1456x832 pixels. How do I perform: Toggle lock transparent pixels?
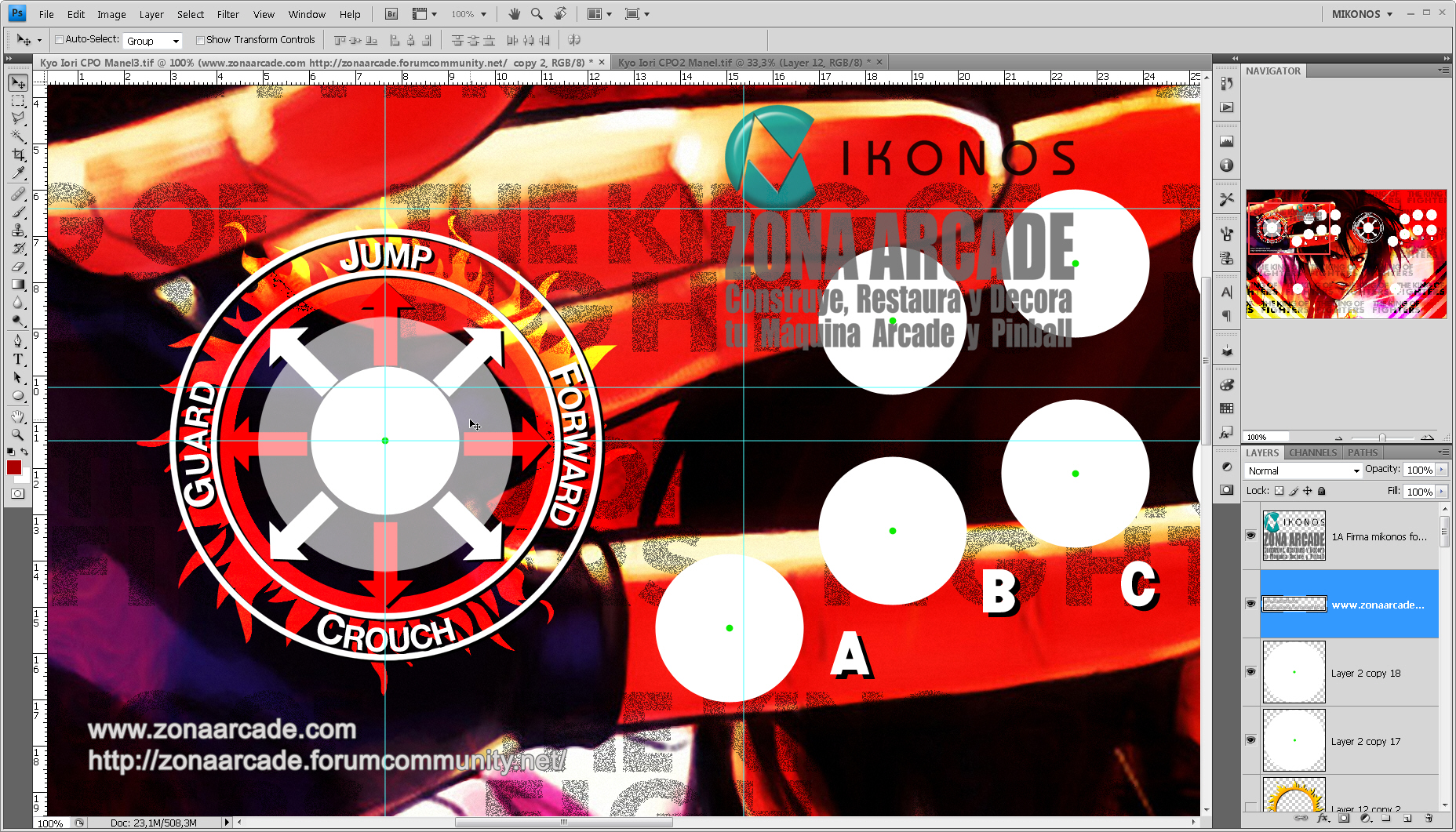point(1279,491)
